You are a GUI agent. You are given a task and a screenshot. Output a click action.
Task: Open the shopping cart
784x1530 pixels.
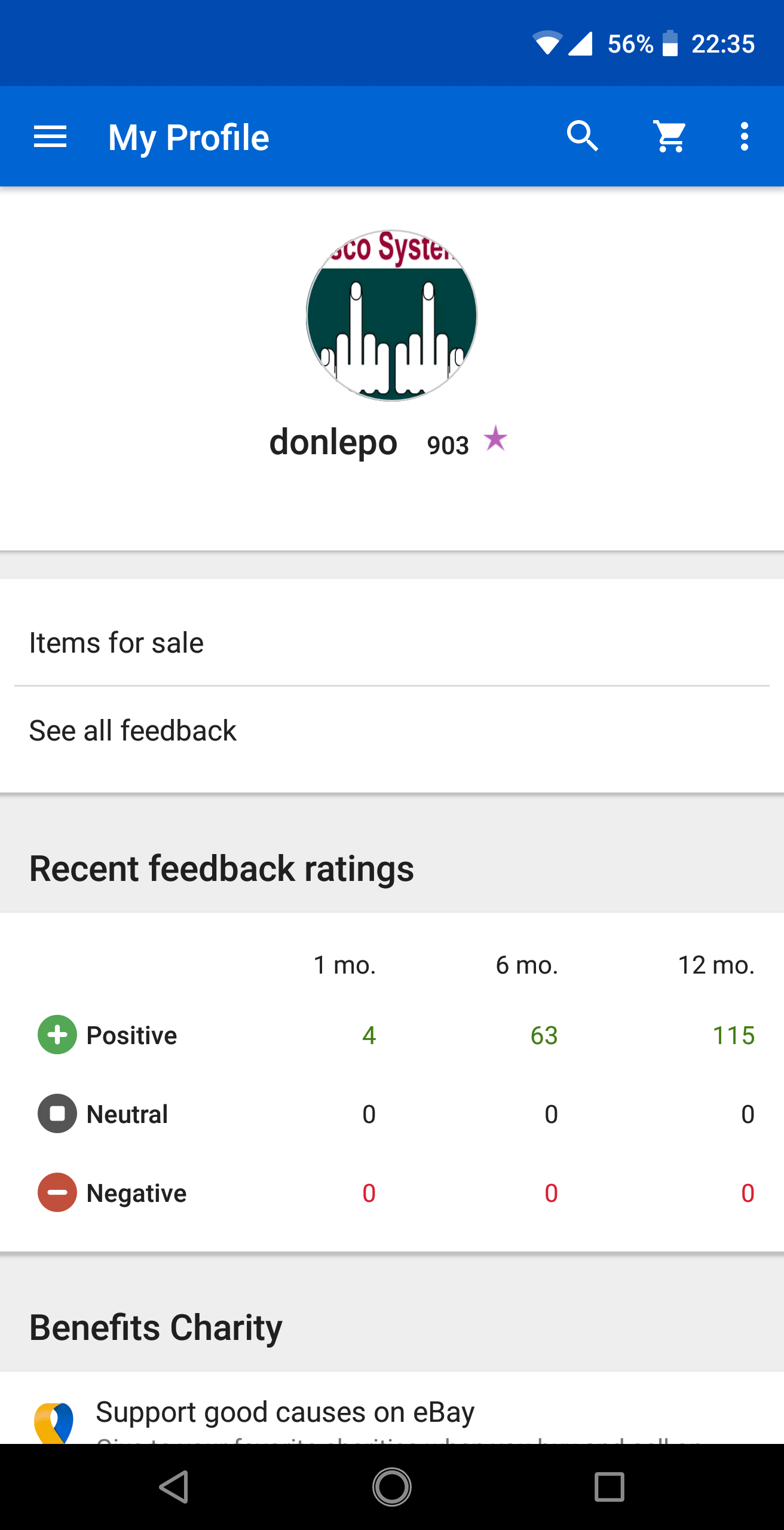pos(670,137)
